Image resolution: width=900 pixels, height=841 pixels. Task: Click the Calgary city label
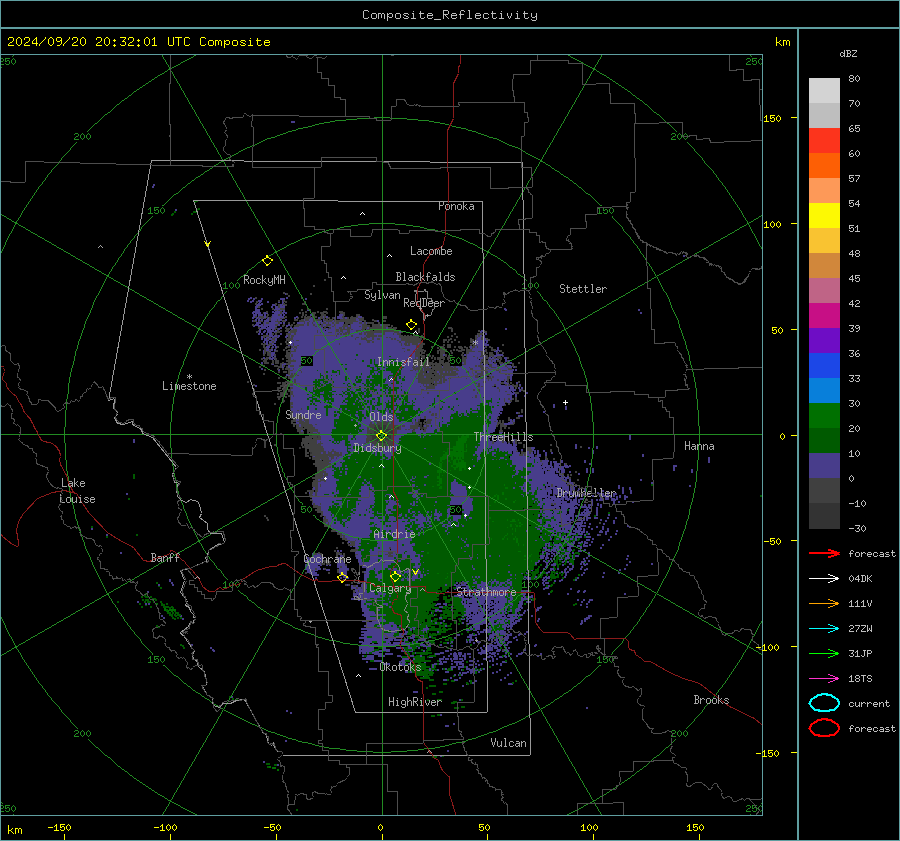pyautogui.click(x=390, y=588)
